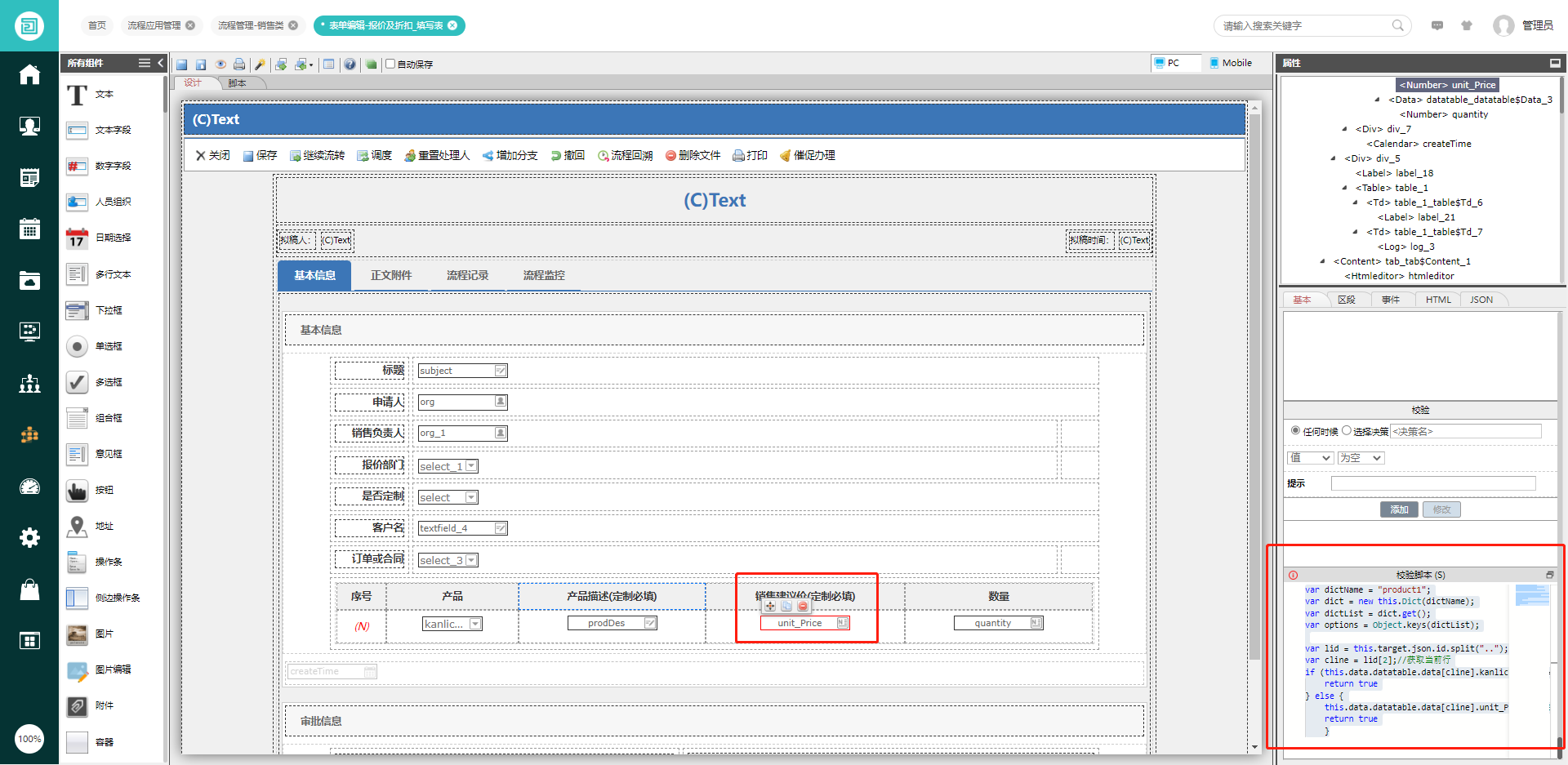Image resolution: width=1568 pixels, height=765 pixels.
Task: Click the 添加 button to add validation
Action: (x=1399, y=509)
